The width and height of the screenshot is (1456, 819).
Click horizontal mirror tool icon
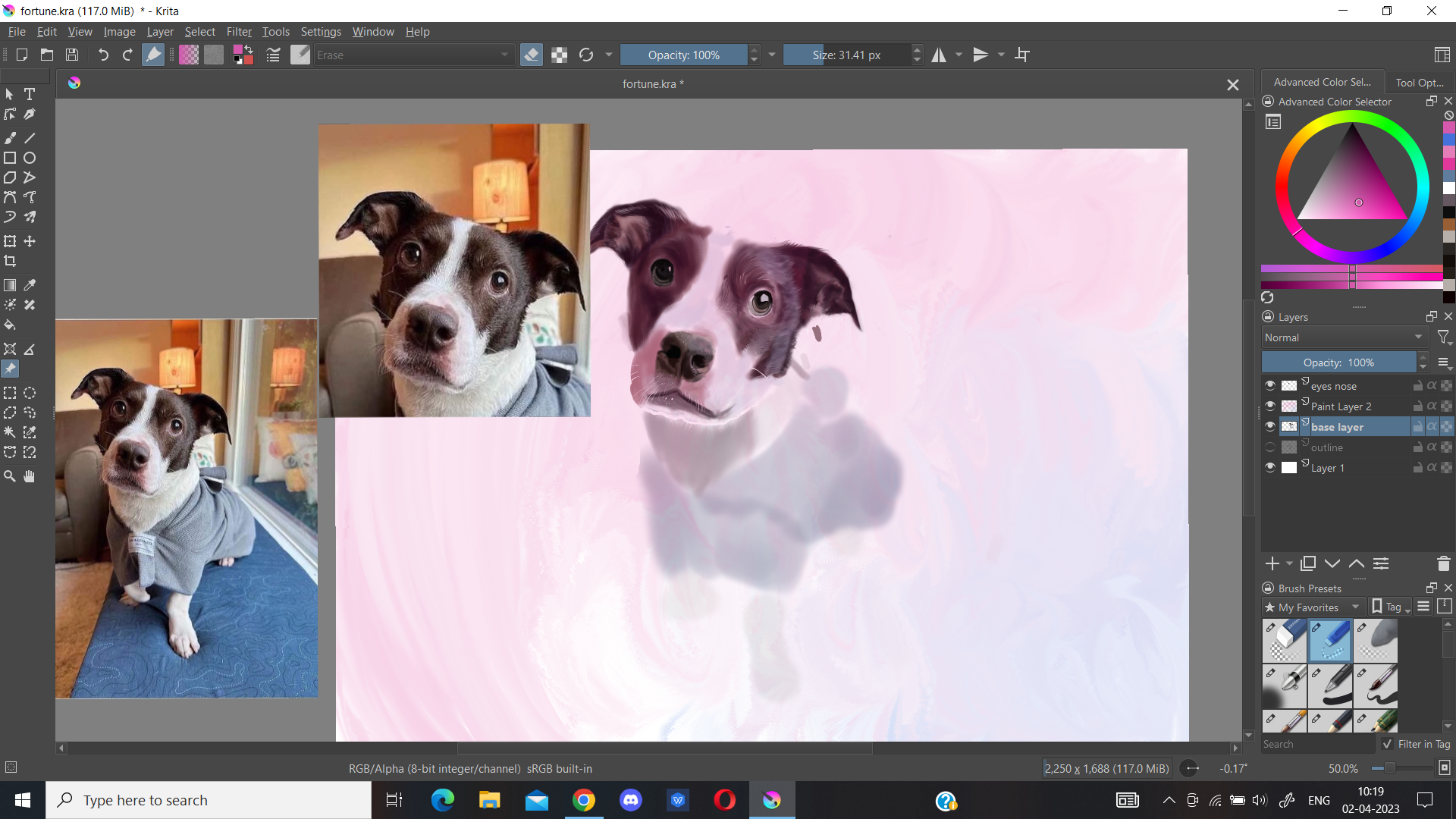click(939, 55)
